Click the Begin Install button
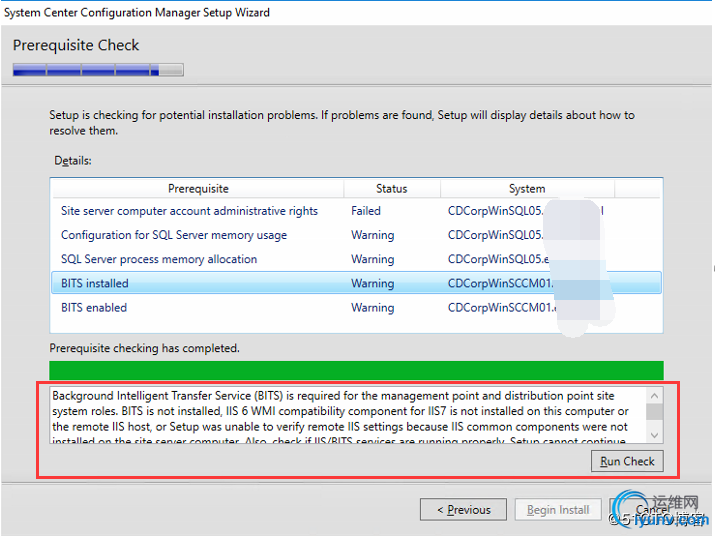715x536 pixels. point(558,509)
